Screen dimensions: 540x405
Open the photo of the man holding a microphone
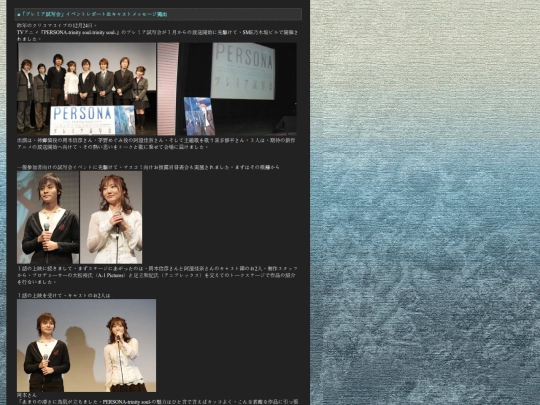48,218
